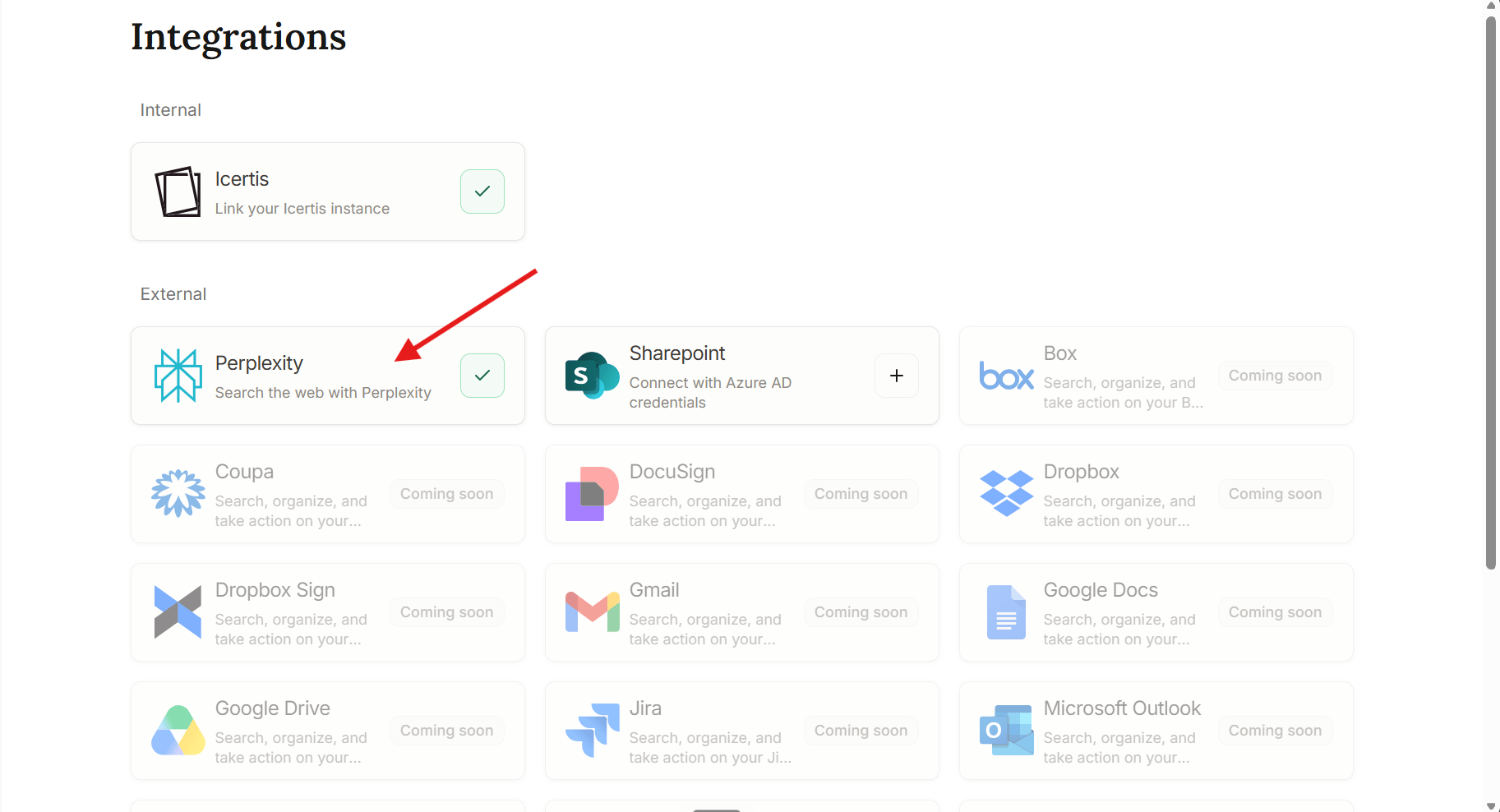Click the Box card title

coord(1060,353)
